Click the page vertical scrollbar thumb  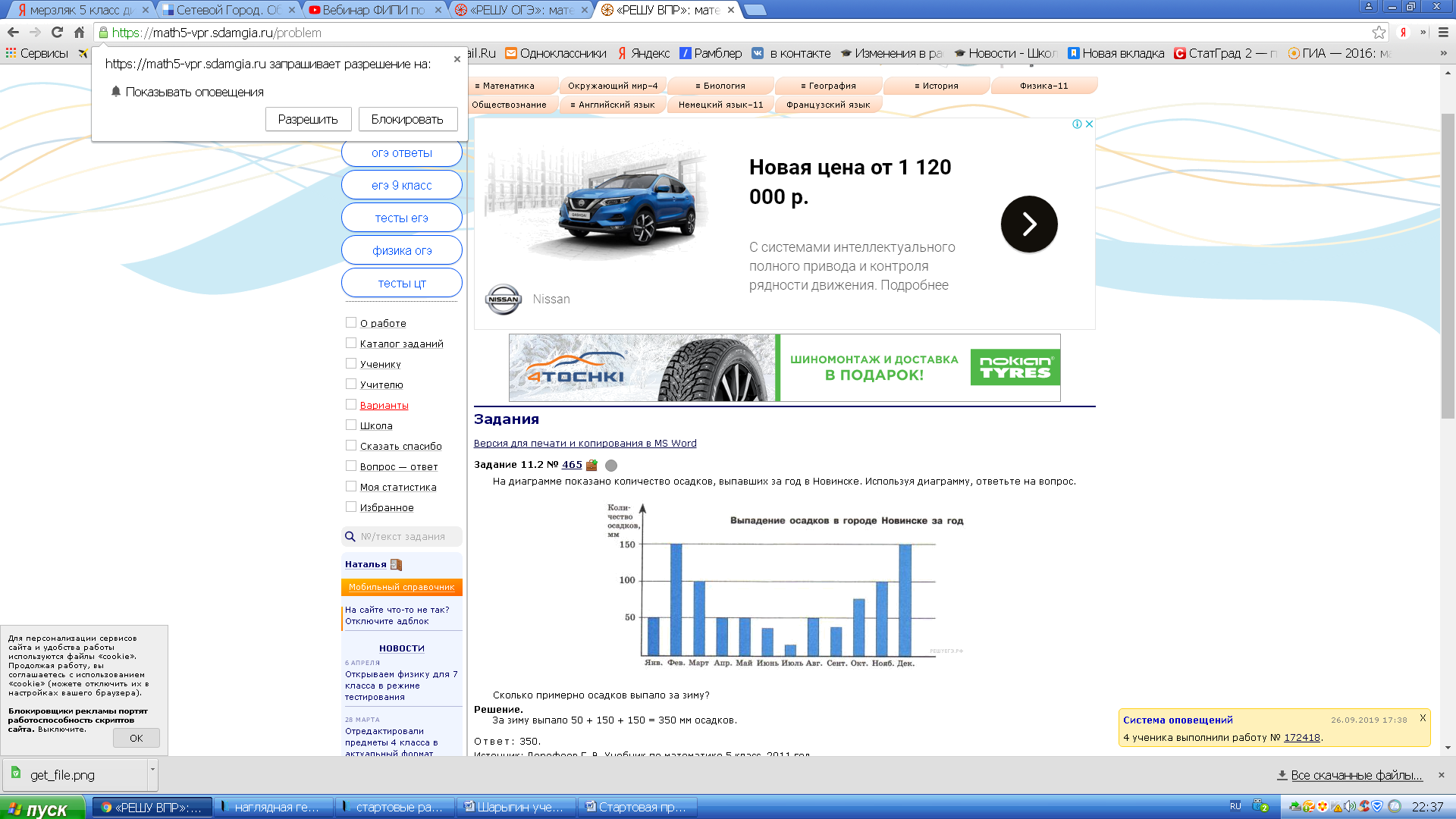point(1448,265)
